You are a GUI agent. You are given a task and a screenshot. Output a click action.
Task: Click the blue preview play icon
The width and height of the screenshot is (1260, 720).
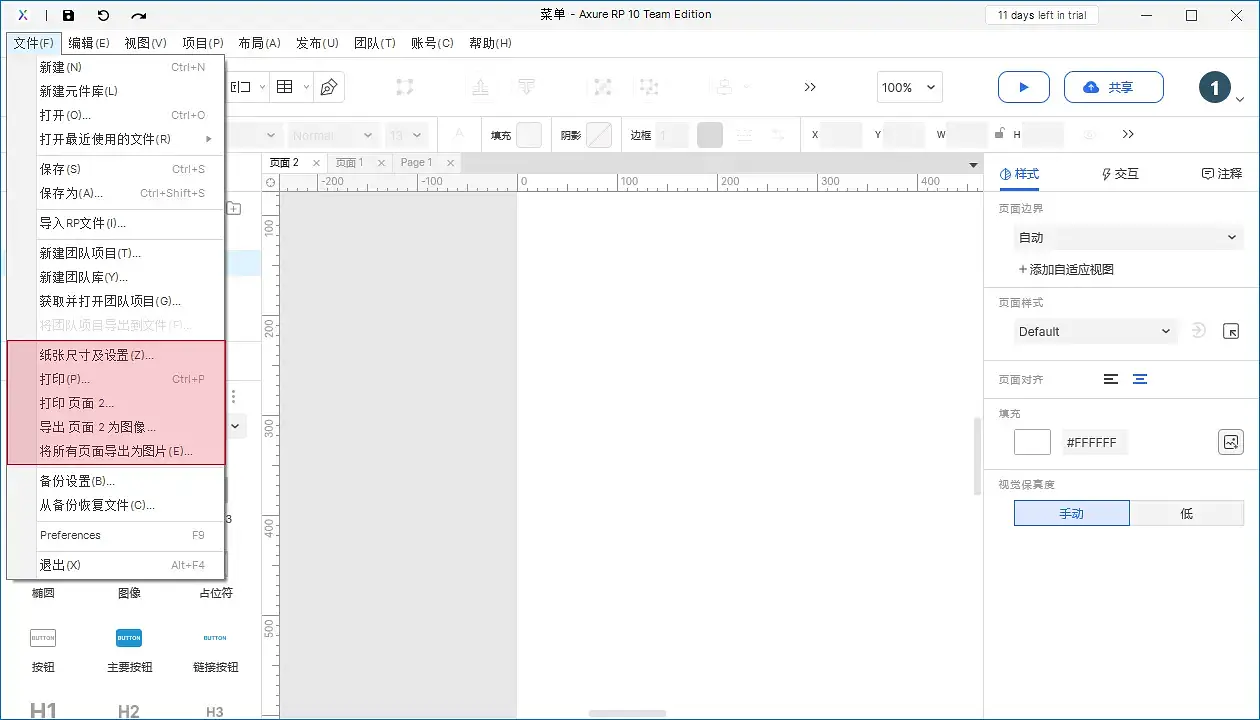(1023, 87)
